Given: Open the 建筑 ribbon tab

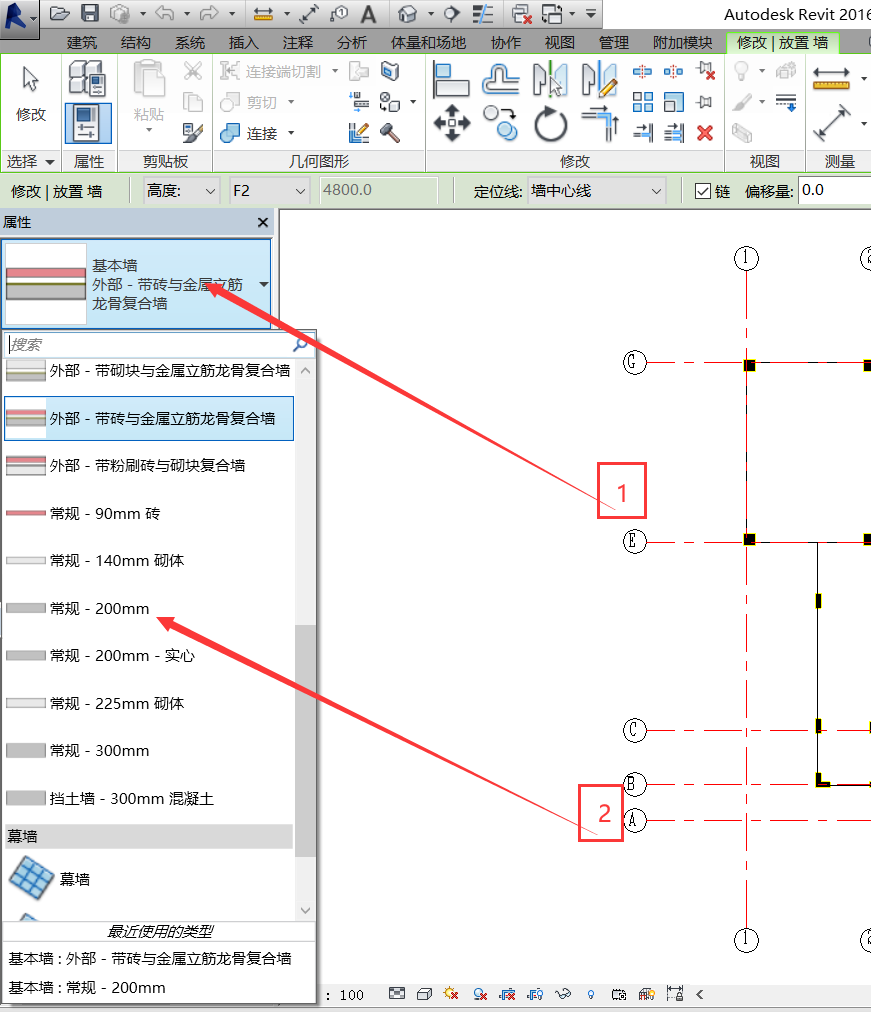Looking at the screenshot, I should 81,43.
